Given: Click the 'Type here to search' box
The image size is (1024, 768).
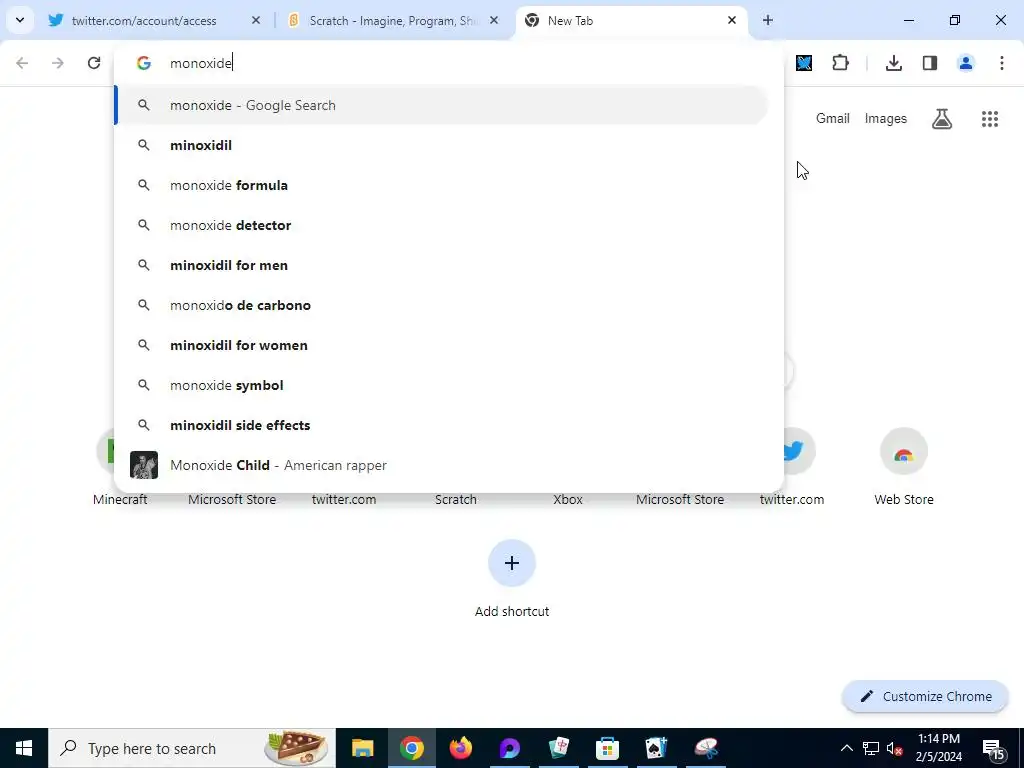Looking at the screenshot, I should [192, 748].
